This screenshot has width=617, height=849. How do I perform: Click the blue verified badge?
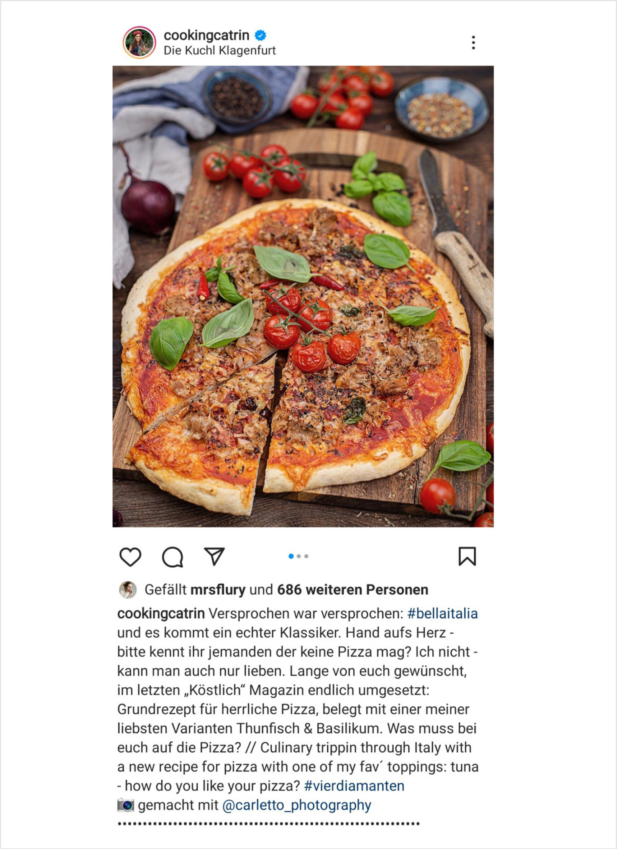tap(260, 36)
